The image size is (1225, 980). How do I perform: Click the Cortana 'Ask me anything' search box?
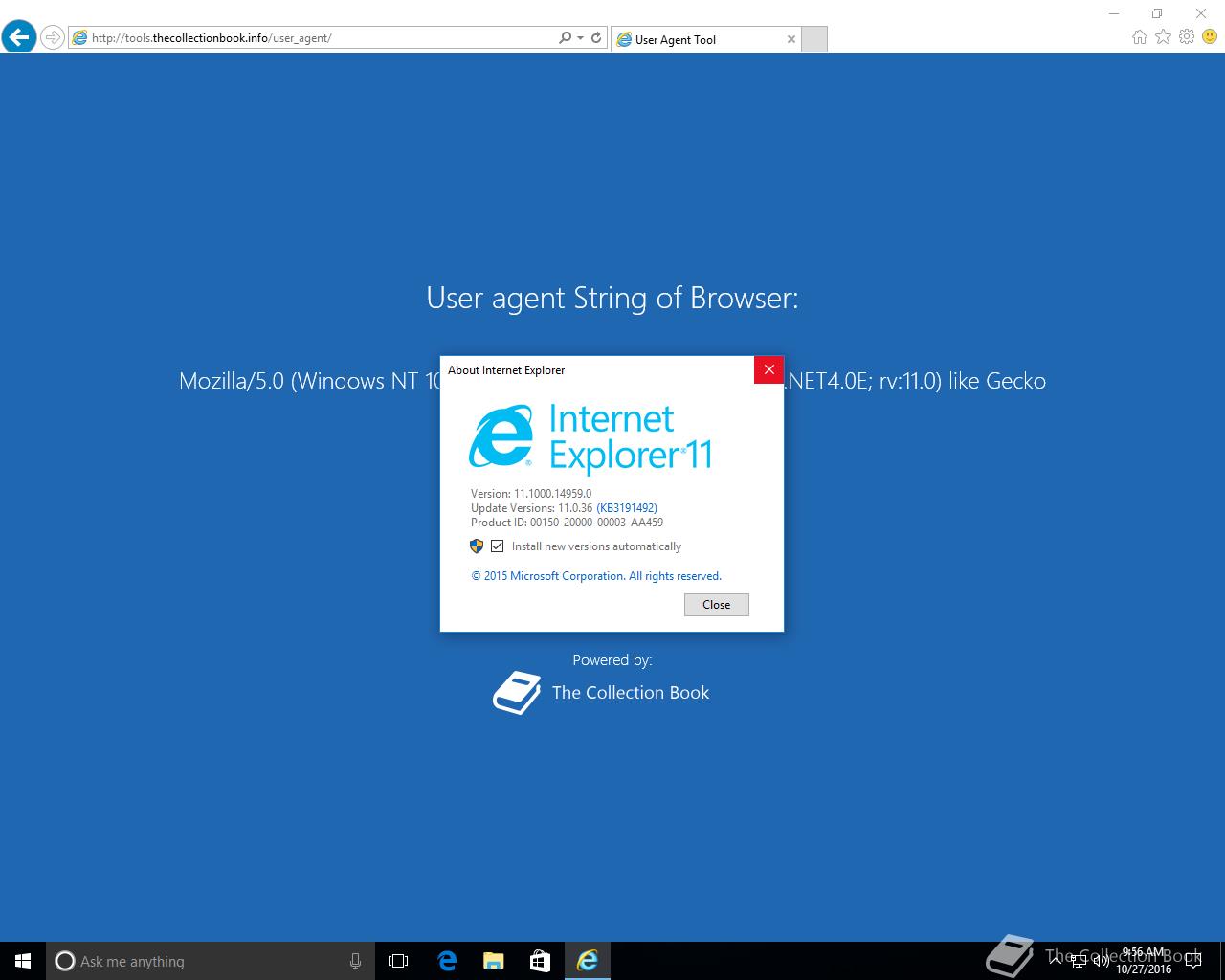210,961
